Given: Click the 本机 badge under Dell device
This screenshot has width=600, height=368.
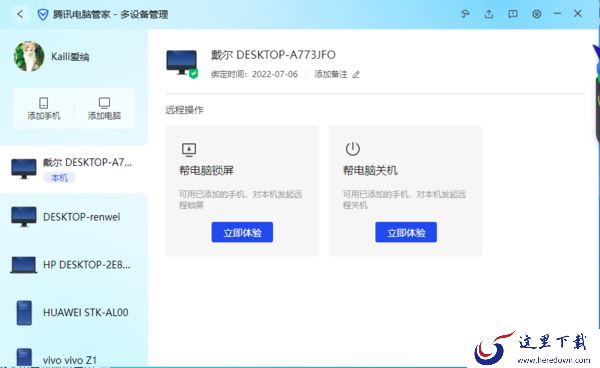Looking at the screenshot, I should pos(59,177).
